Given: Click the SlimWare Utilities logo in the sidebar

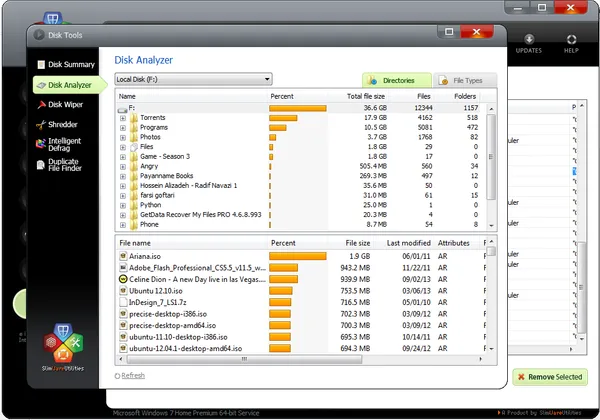Looking at the screenshot, I should pos(63,347).
